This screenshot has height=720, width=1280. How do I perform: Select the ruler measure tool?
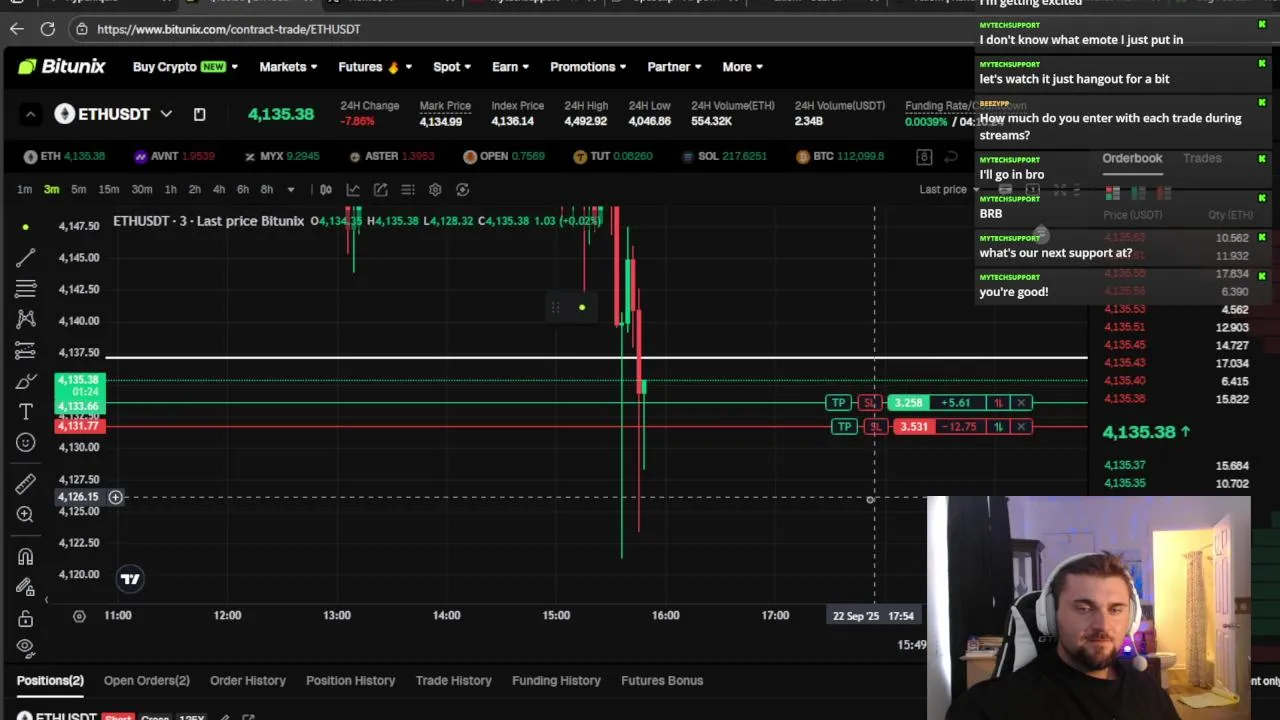click(26, 484)
